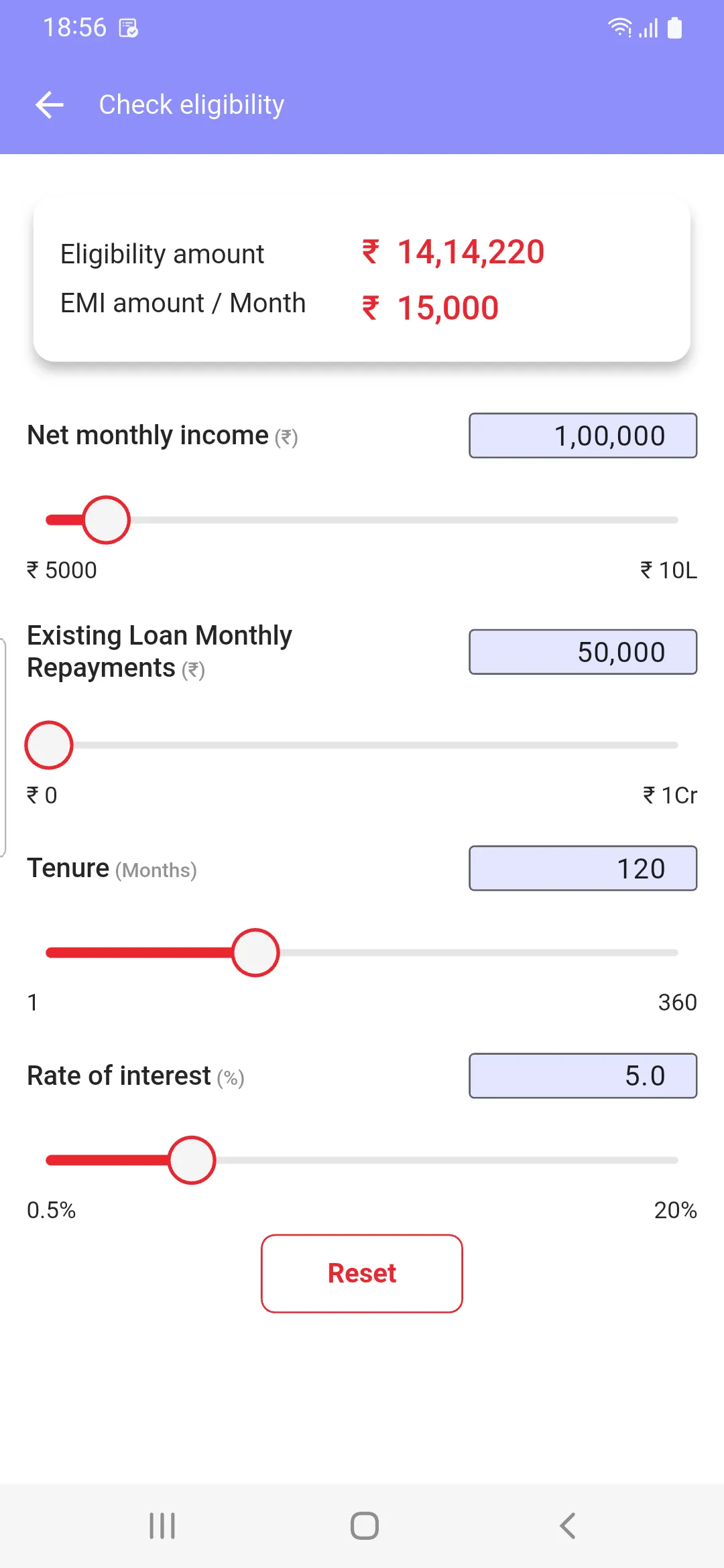The height and width of the screenshot is (1568, 724).
Task: Edit the Tenure months field
Action: click(x=583, y=868)
